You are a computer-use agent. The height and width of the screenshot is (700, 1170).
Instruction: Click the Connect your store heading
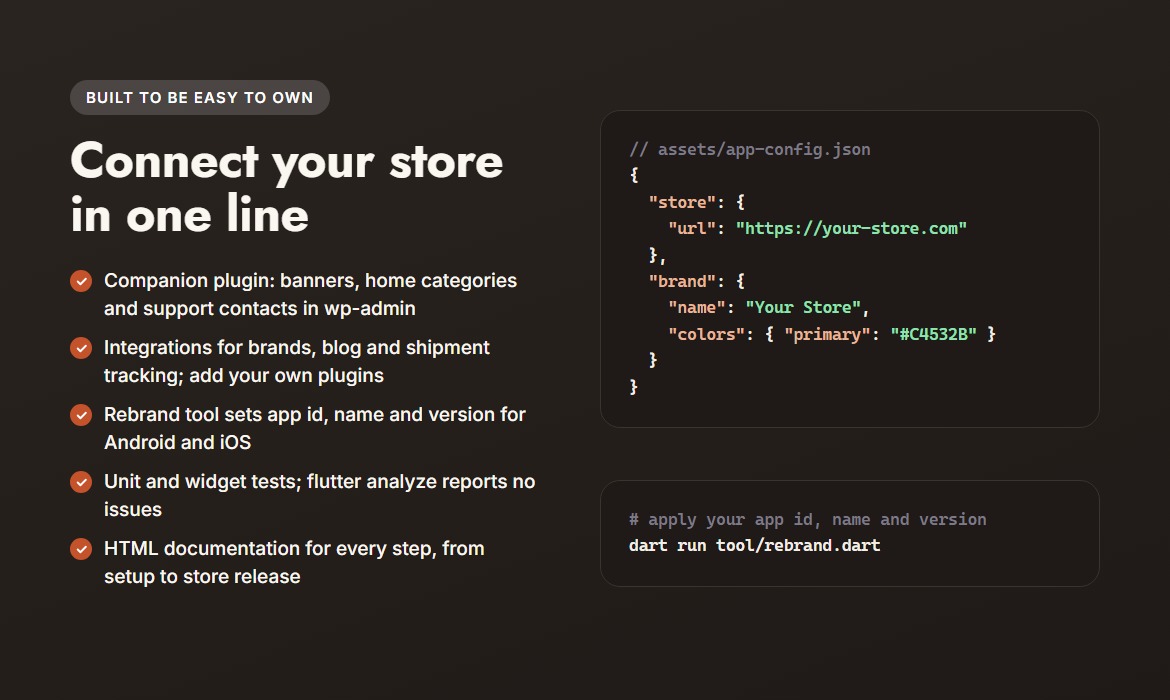click(287, 188)
